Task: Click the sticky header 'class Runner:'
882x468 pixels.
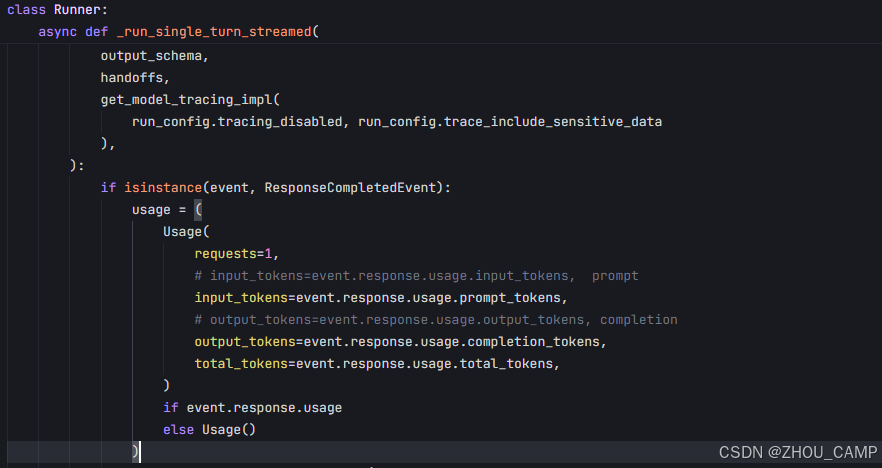Action: [57, 10]
